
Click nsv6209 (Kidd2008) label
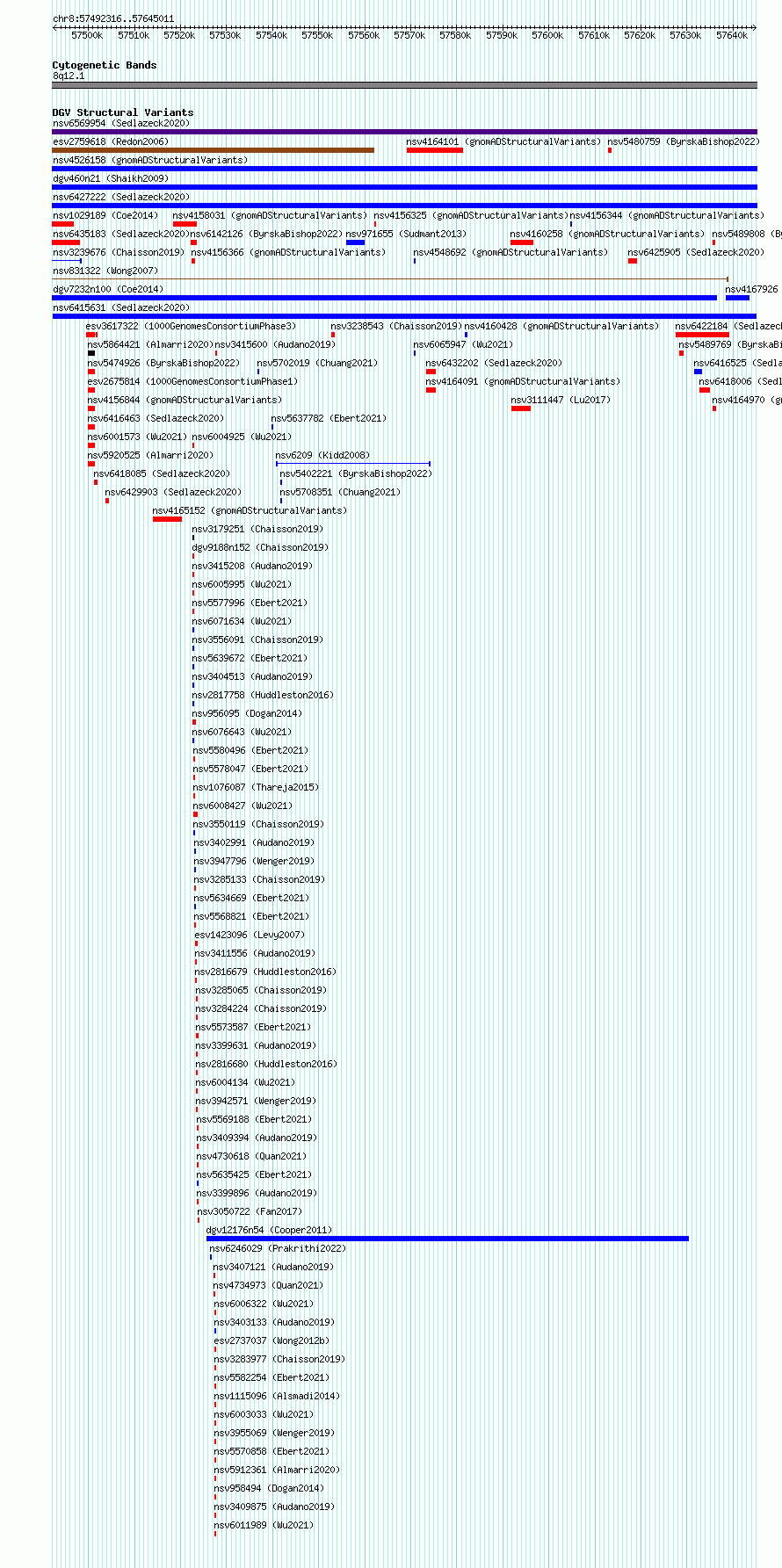[x=322, y=455]
